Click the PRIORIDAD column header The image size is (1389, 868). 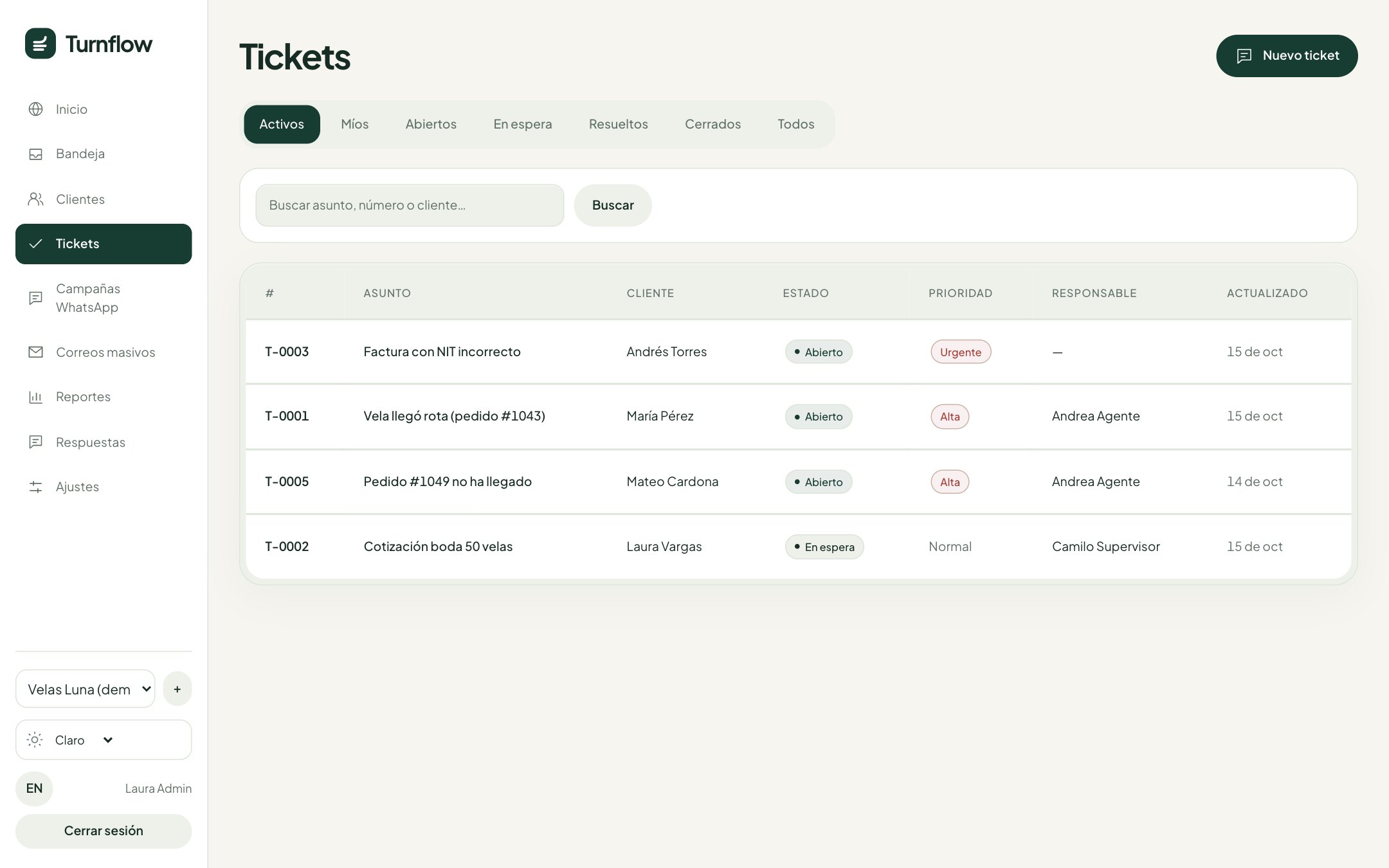point(960,293)
